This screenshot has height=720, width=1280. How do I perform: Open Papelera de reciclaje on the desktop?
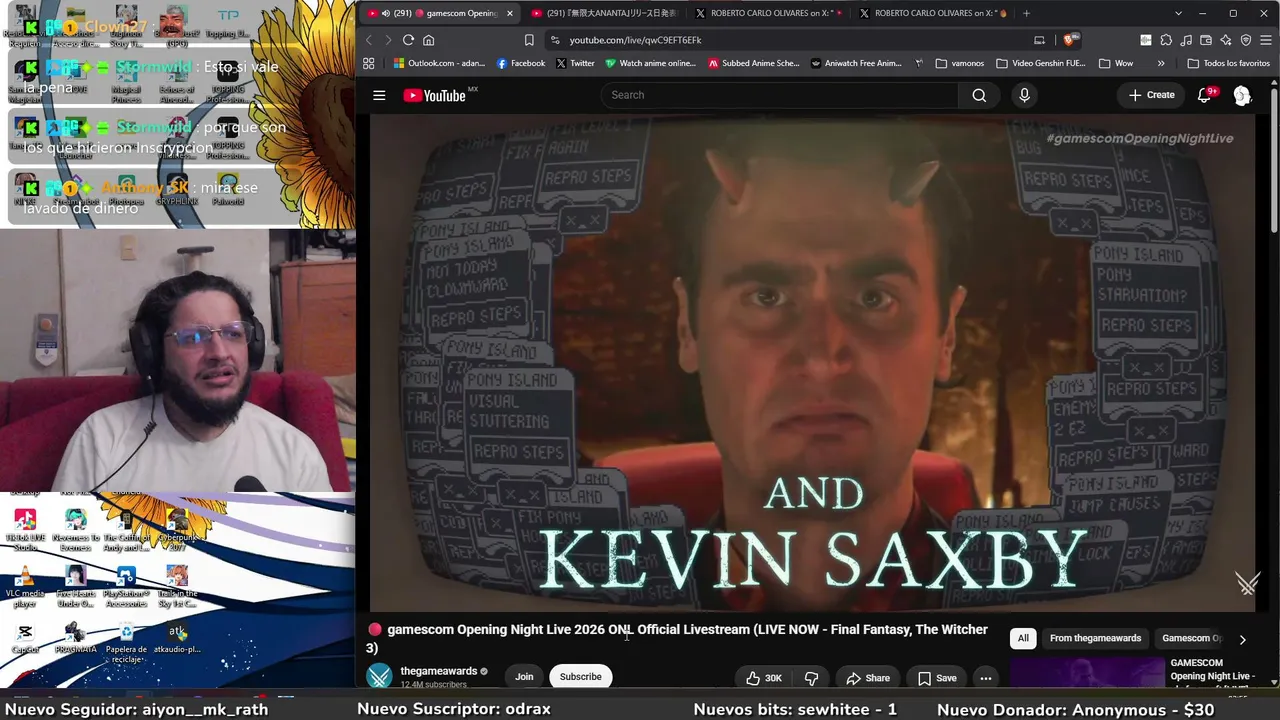coord(126,640)
